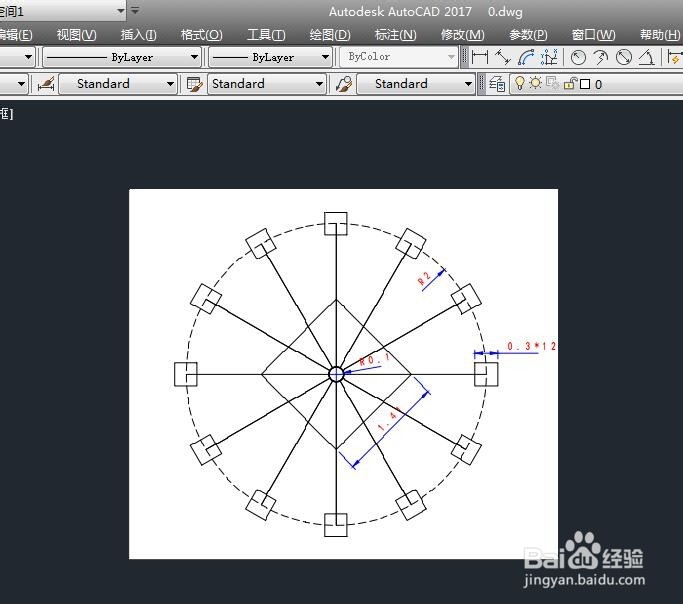Open the Dimension Style manager icon
The image size is (683, 604).
coord(46,84)
